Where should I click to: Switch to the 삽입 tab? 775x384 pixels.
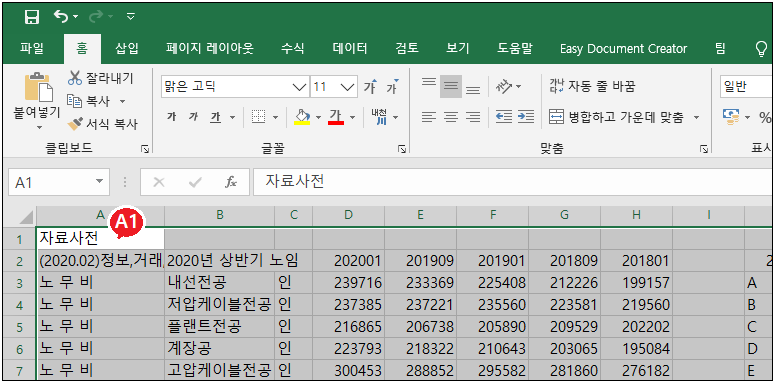(x=127, y=48)
